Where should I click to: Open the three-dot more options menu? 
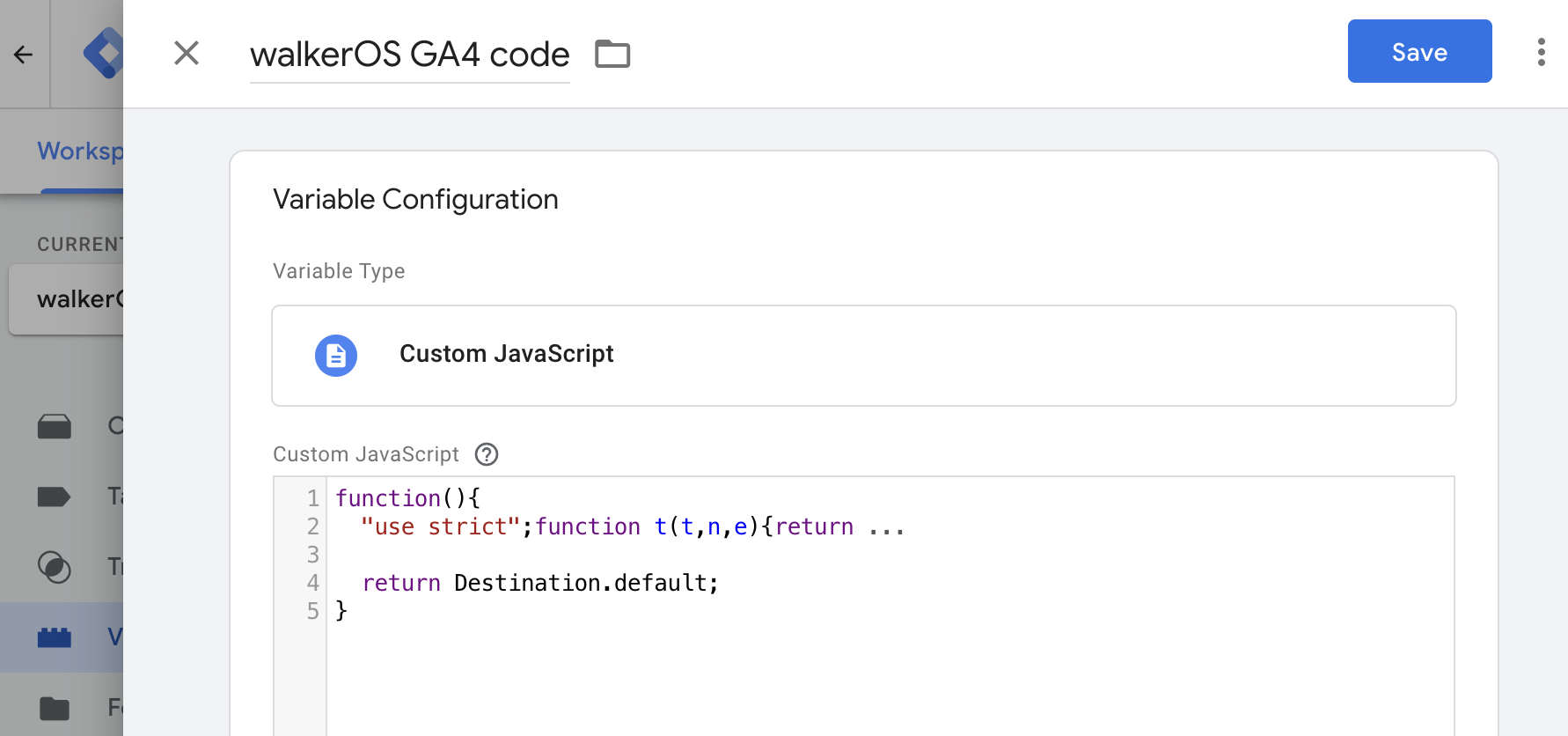pyautogui.click(x=1541, y=52)
